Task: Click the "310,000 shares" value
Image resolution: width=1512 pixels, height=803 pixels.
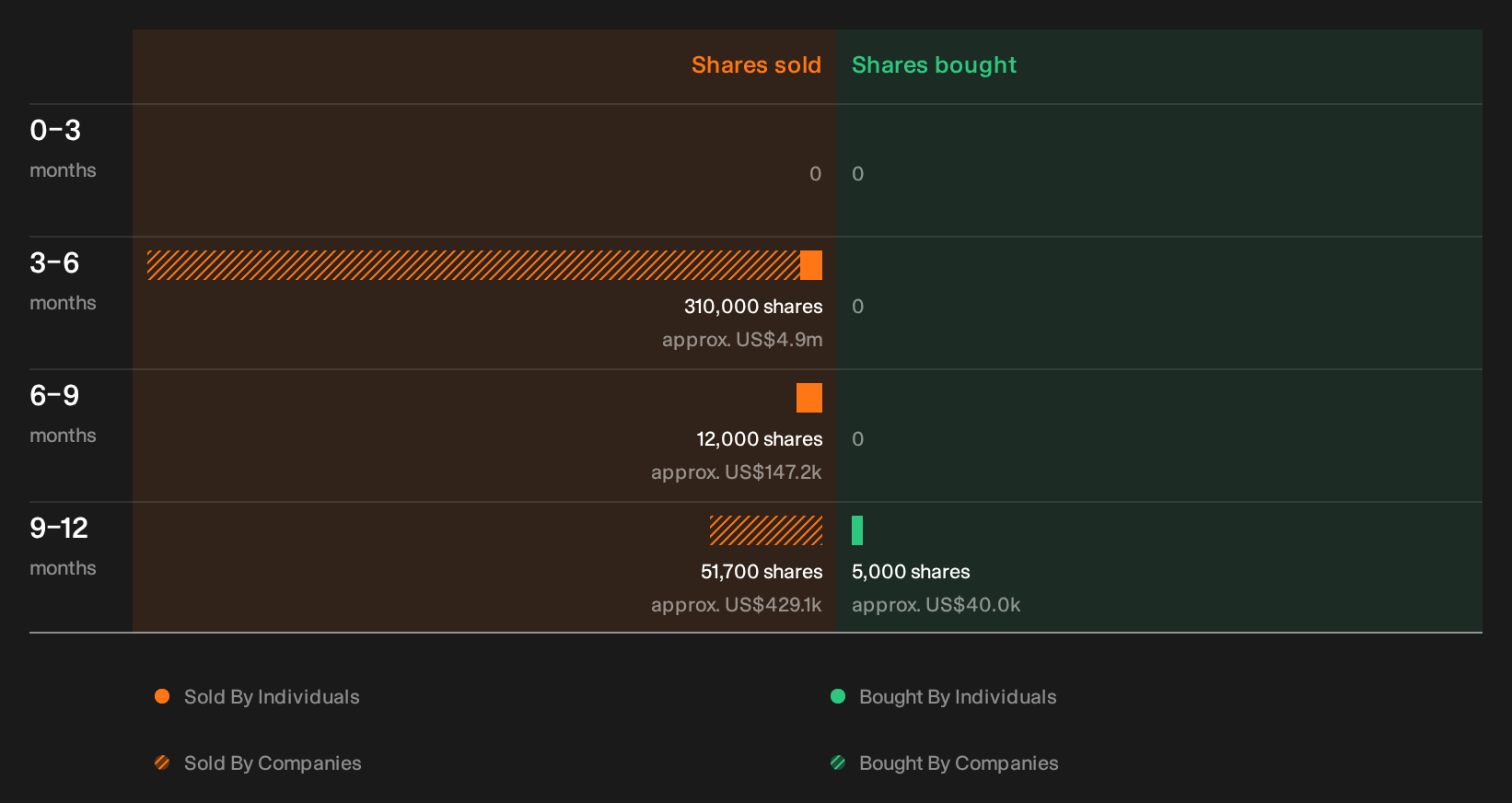Action: click(x=753, y=307)
